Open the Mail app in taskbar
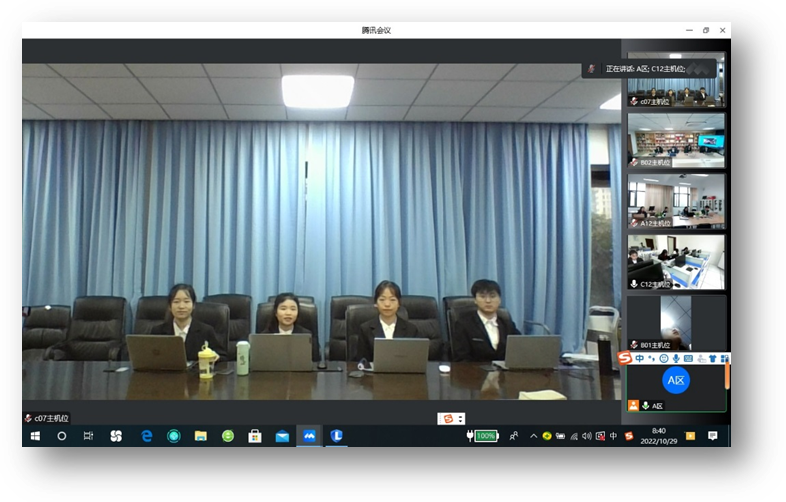This screenshot has width=786, height=502. (282, 436)
